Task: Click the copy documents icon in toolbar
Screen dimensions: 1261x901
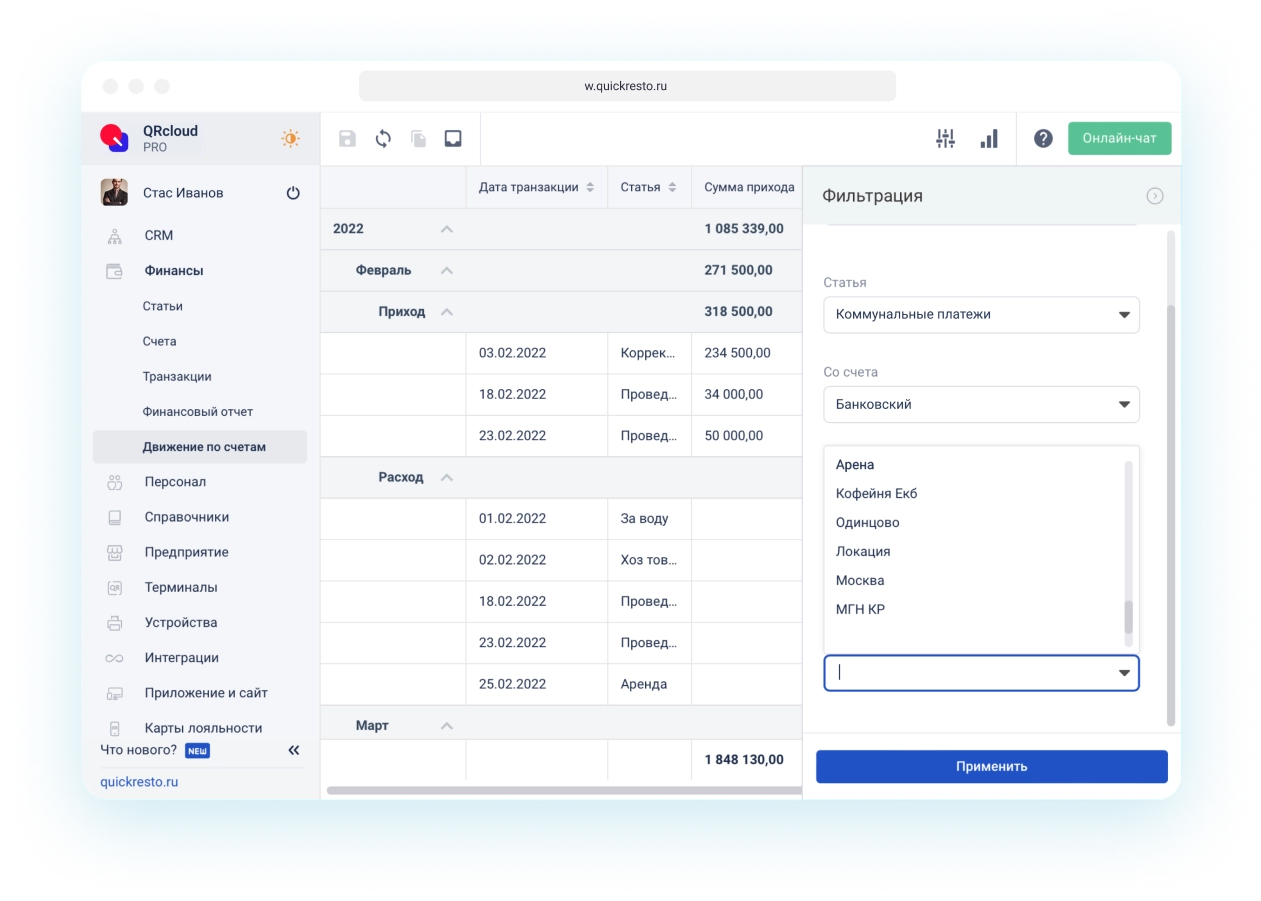Action: coord(418,139)
